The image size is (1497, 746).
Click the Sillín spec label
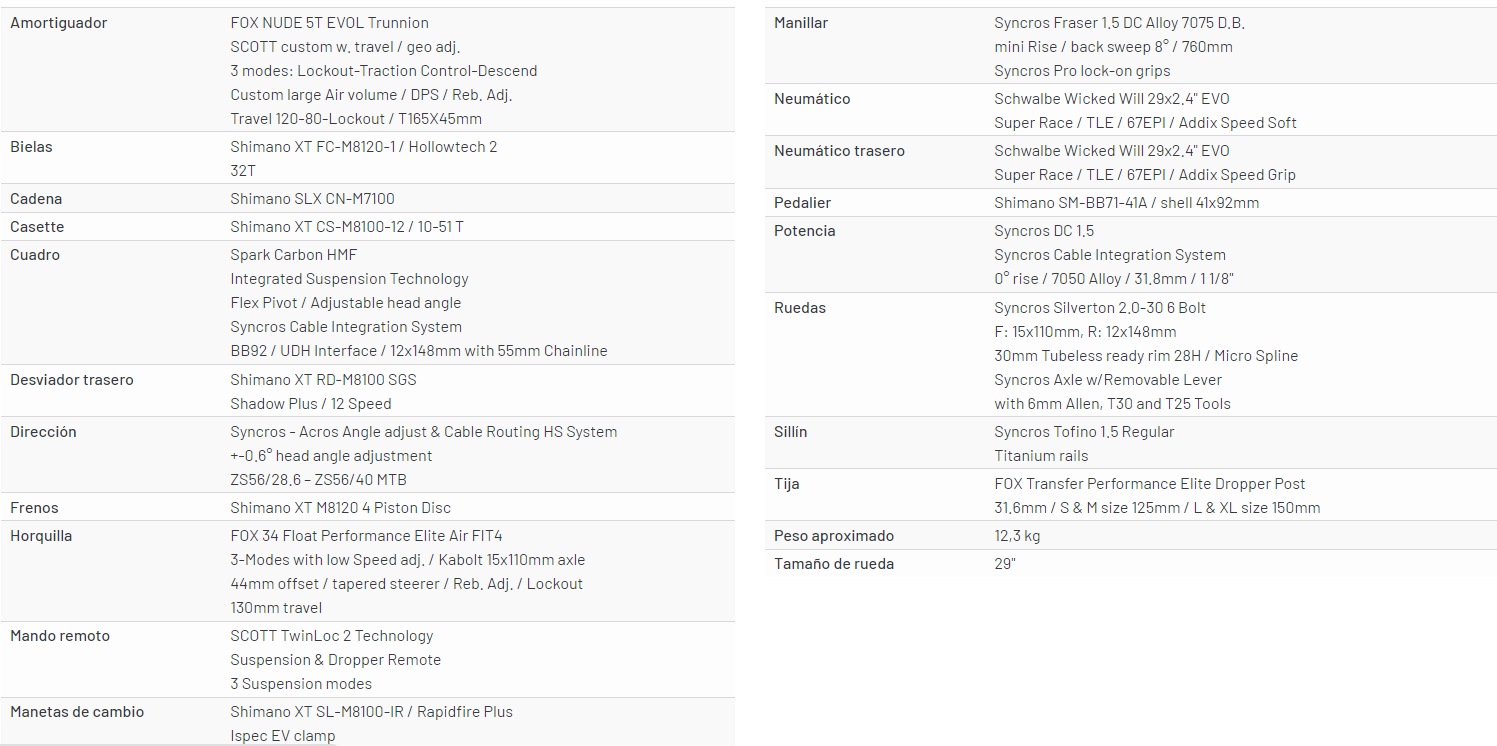pos(790,432)
